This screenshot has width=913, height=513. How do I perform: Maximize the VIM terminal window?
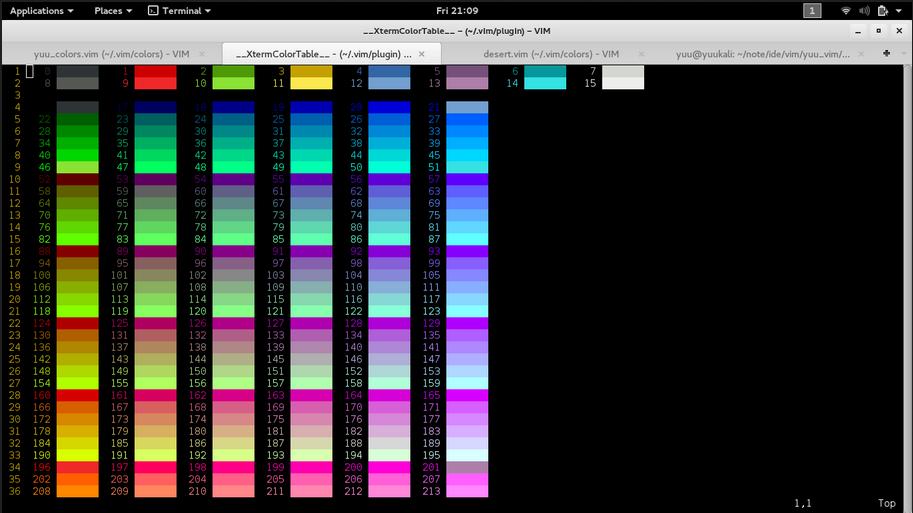click(x=879, y=31)
